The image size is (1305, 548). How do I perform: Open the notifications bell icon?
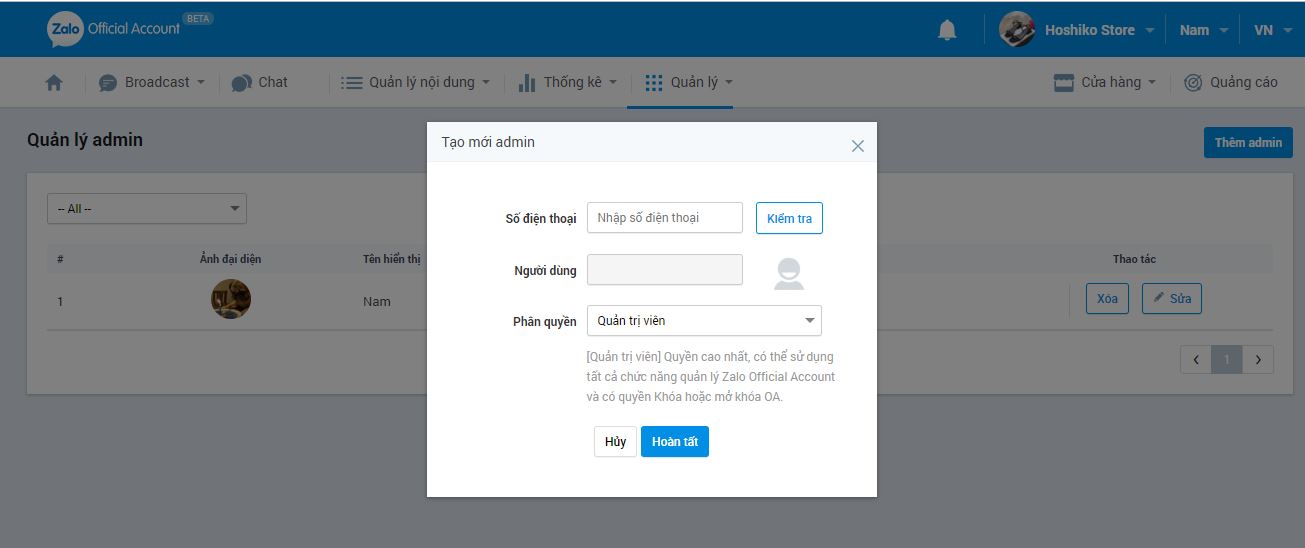(947, 30)
